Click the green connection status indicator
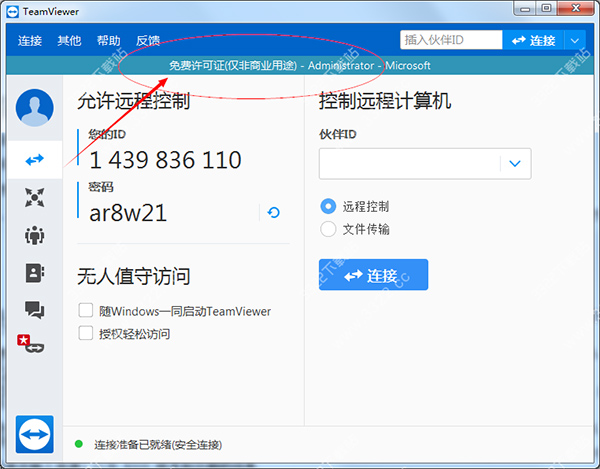Viewport: 600px width, 469px height. point(79,444)
